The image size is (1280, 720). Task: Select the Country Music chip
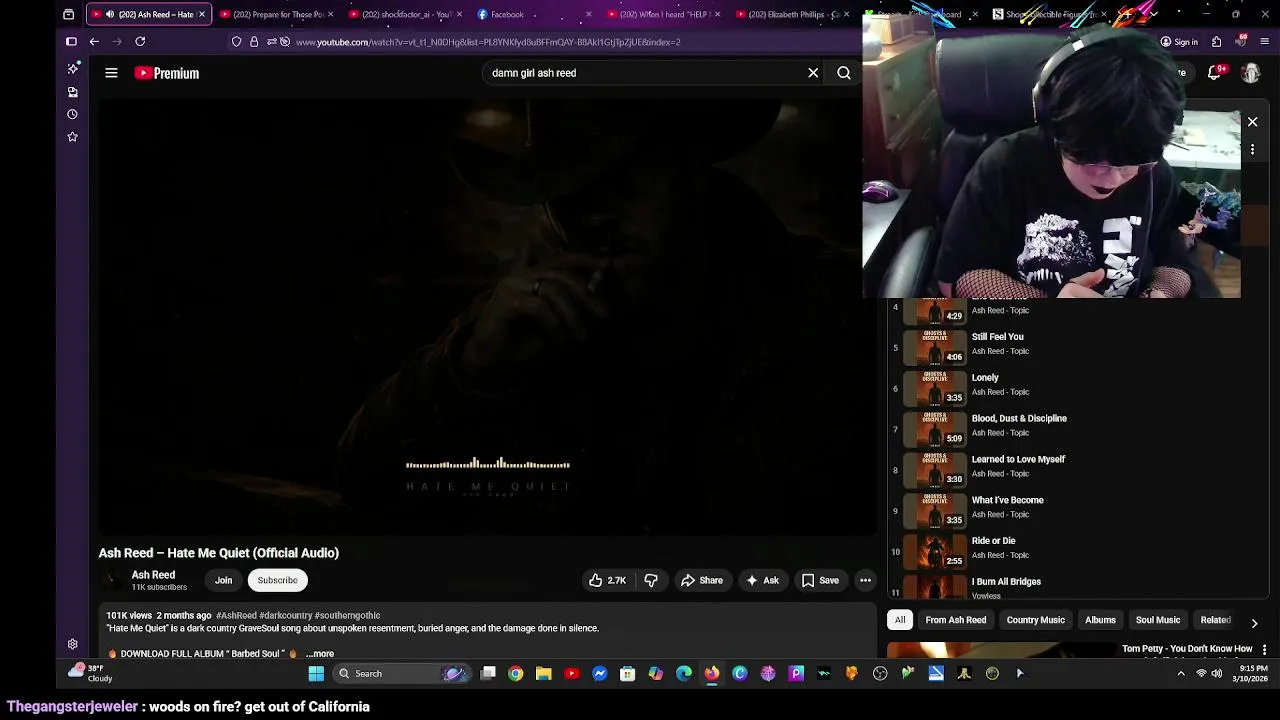[x=1036, y=620]
